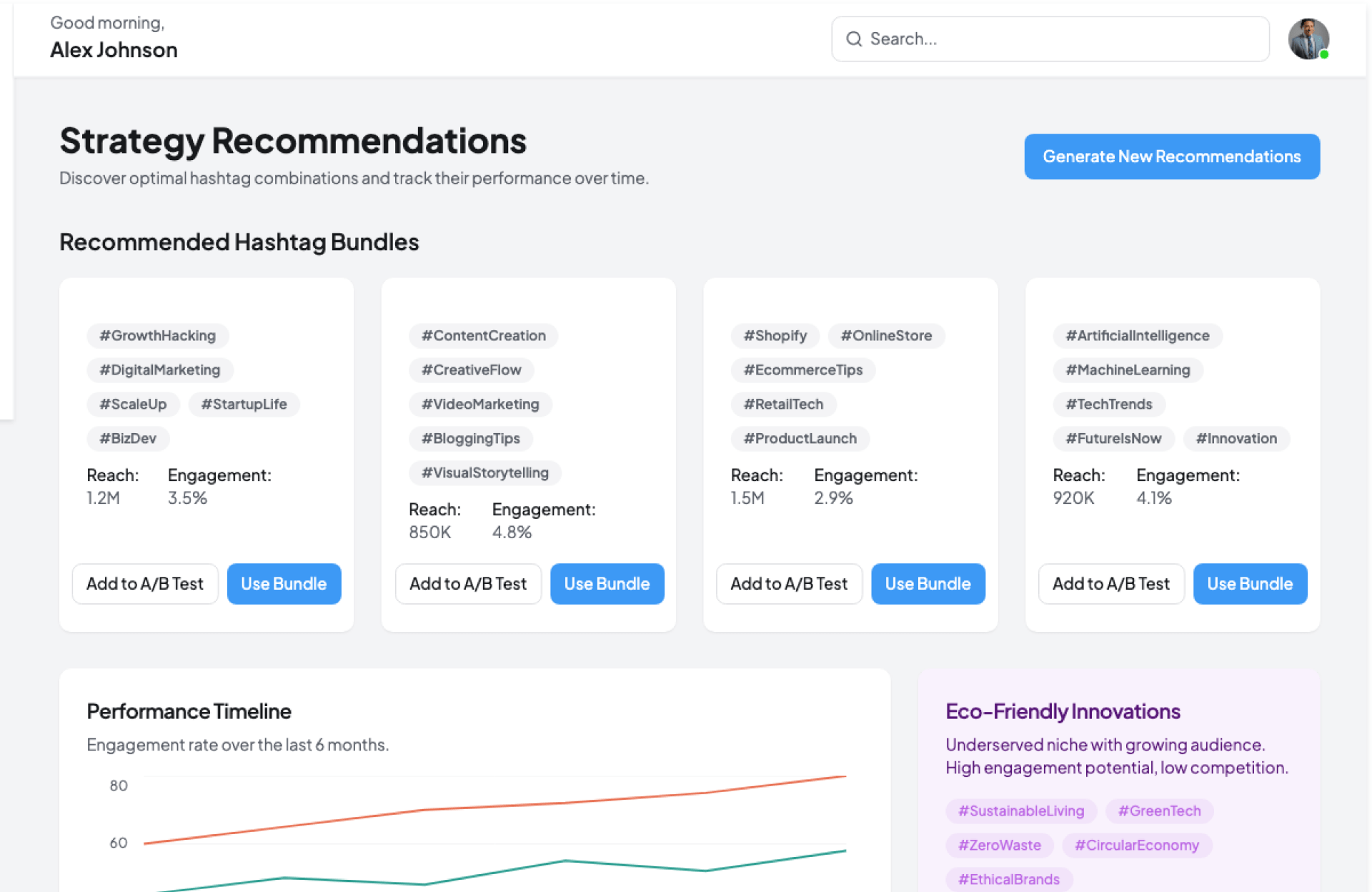The height and width of the screenshot is (892, 1372).
Task: Add ArtificialIntelligence bundle to A/B Test
Action: [1111, 584]
